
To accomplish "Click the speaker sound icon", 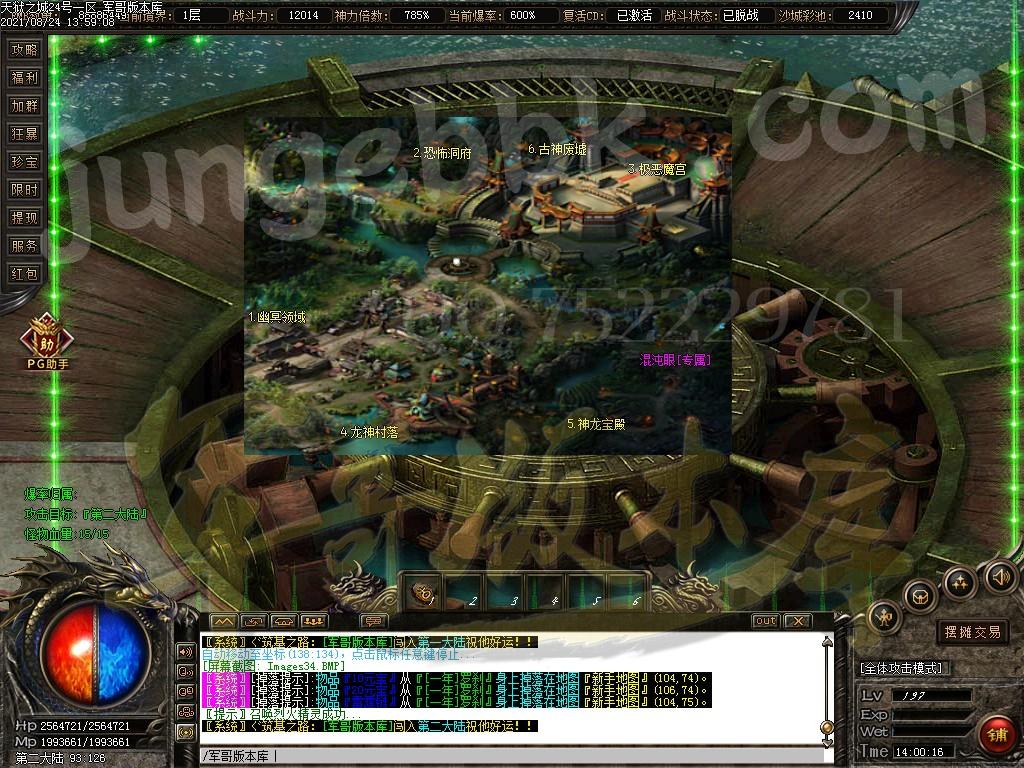I will (1000, 576).
